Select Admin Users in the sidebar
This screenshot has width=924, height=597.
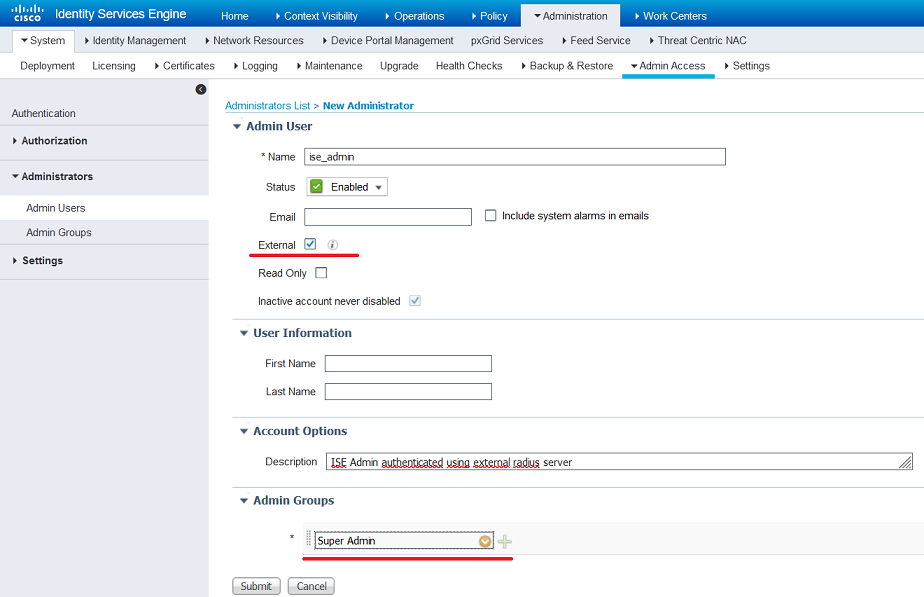(x=55, y=208)
